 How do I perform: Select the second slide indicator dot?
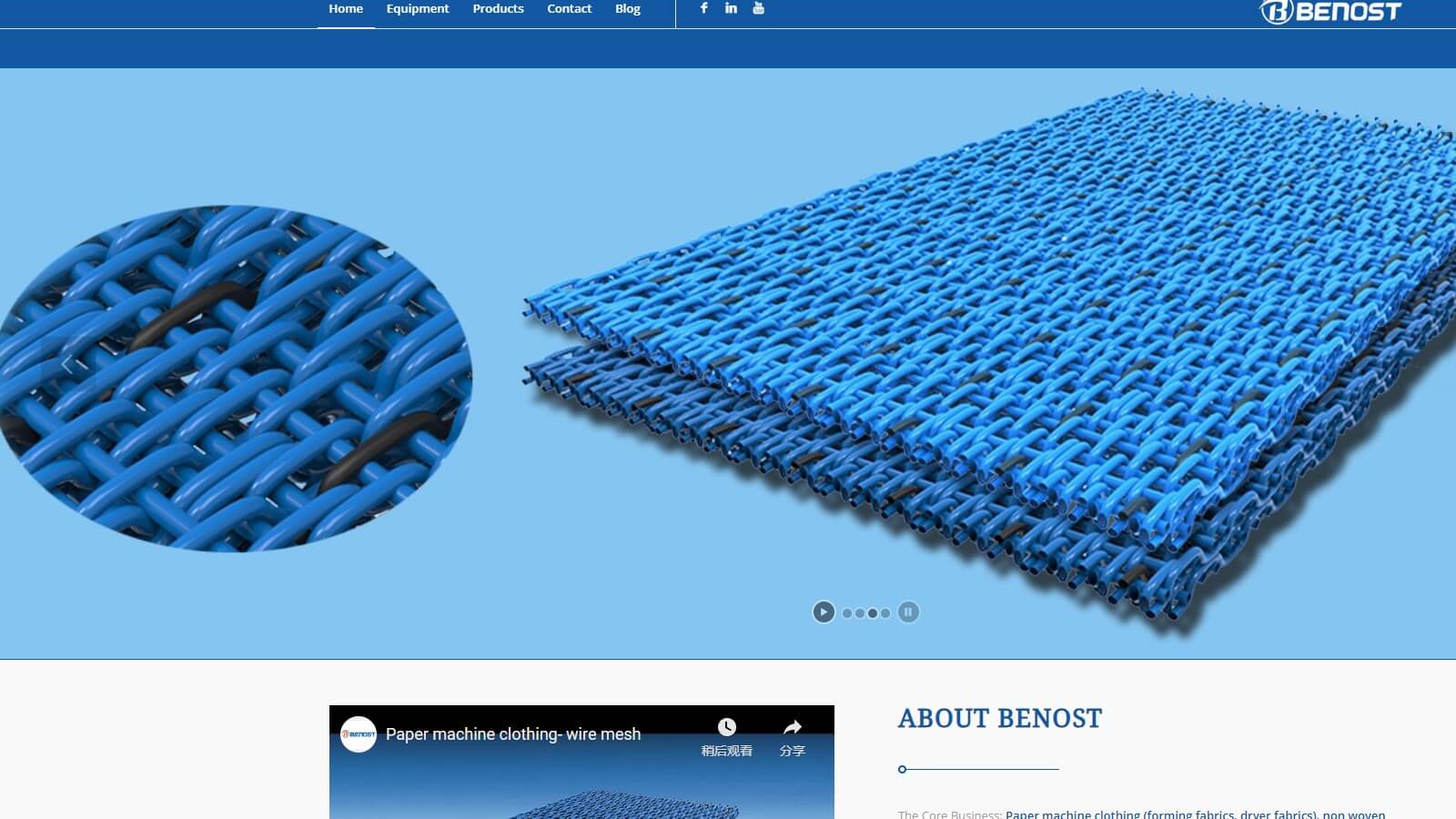pyautogui.click(x=860, y=613)
